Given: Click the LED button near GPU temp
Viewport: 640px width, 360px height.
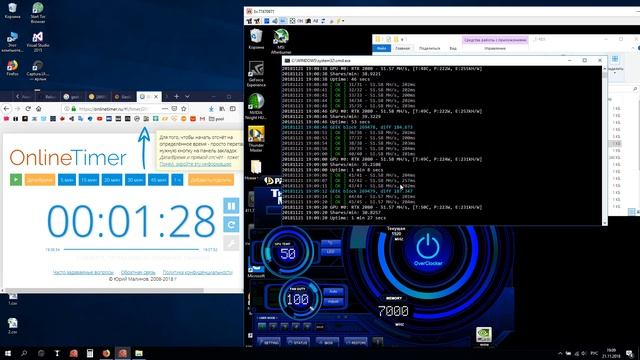Looking at the screenshot, I should (331, 252).
